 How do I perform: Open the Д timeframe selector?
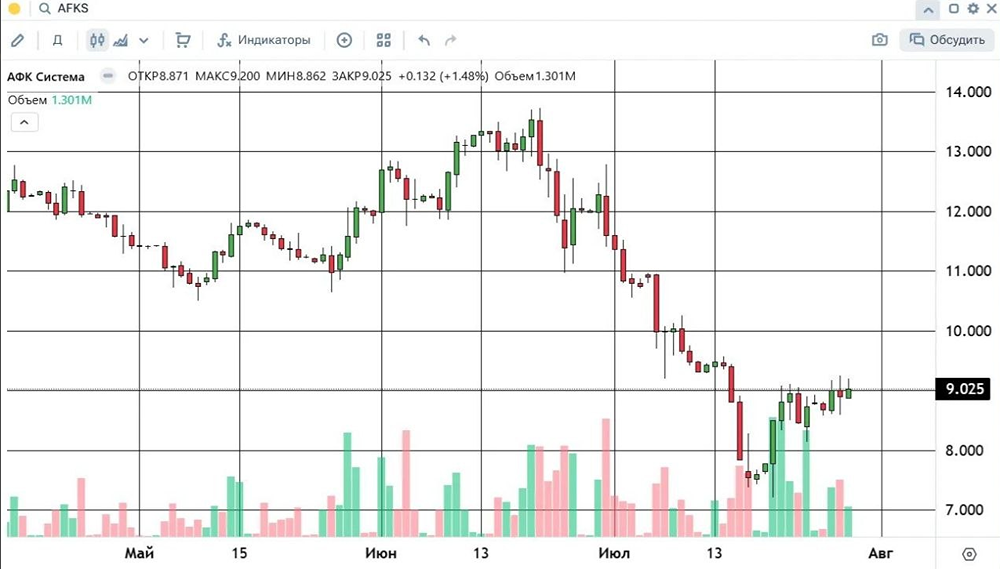pyautogui.click(x=57, y=40)
